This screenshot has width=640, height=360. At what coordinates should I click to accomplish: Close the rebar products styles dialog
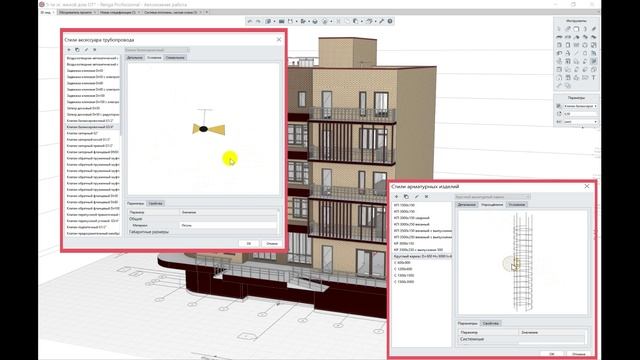(587, 186)
